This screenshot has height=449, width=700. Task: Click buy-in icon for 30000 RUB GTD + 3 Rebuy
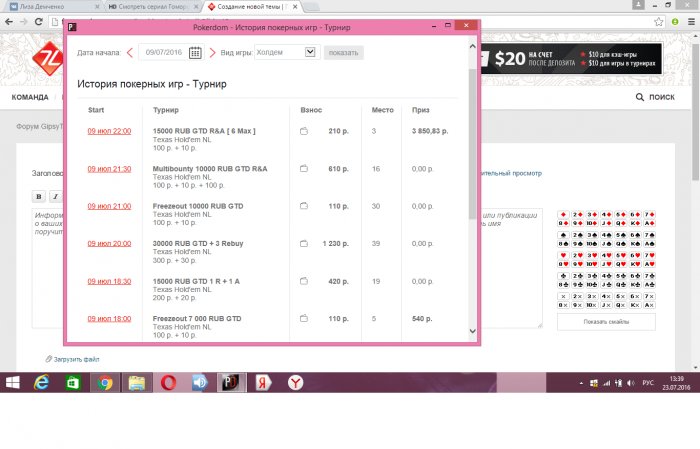(304, 243)
